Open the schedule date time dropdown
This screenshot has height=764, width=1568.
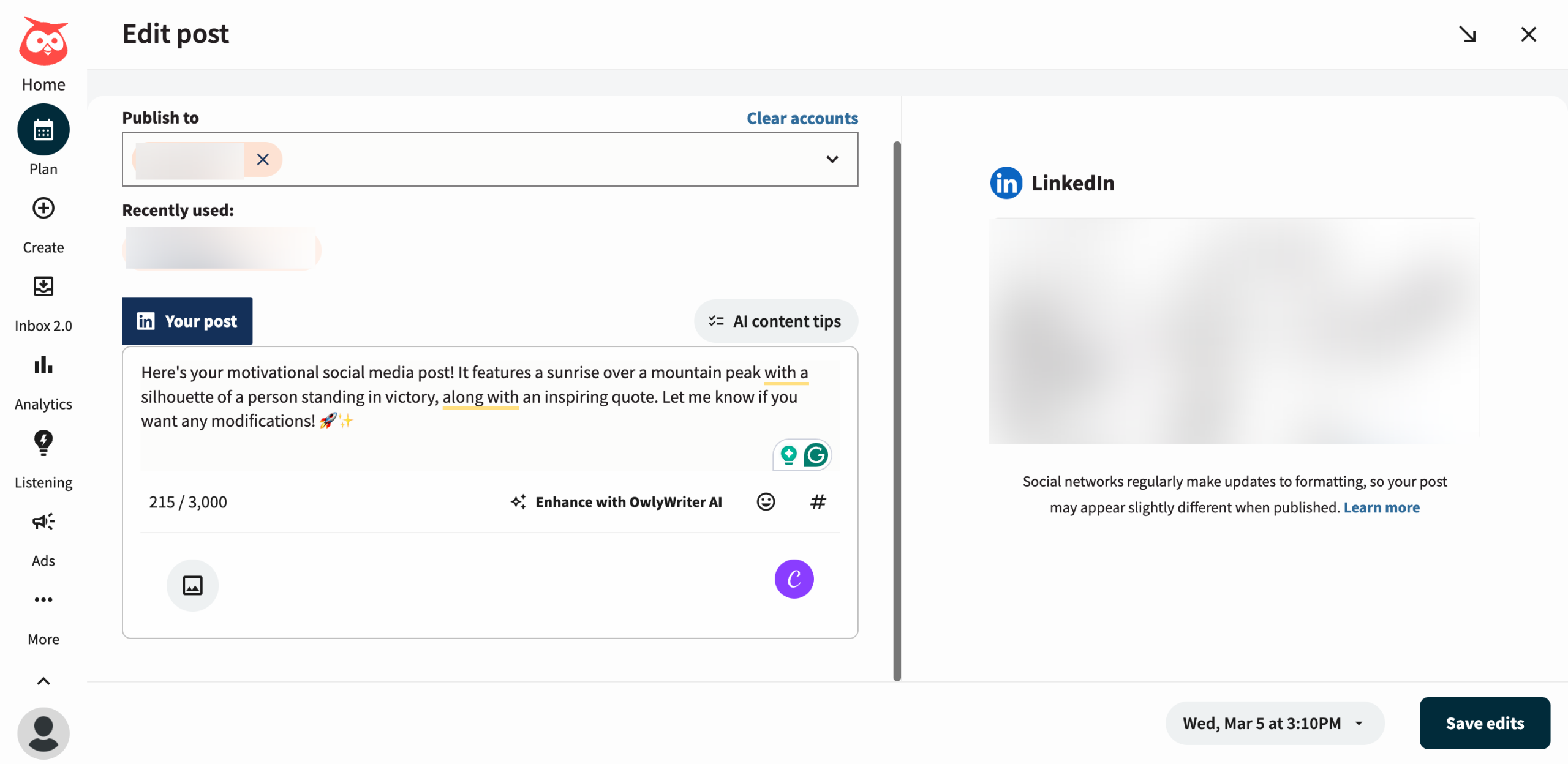[1274, 723]
